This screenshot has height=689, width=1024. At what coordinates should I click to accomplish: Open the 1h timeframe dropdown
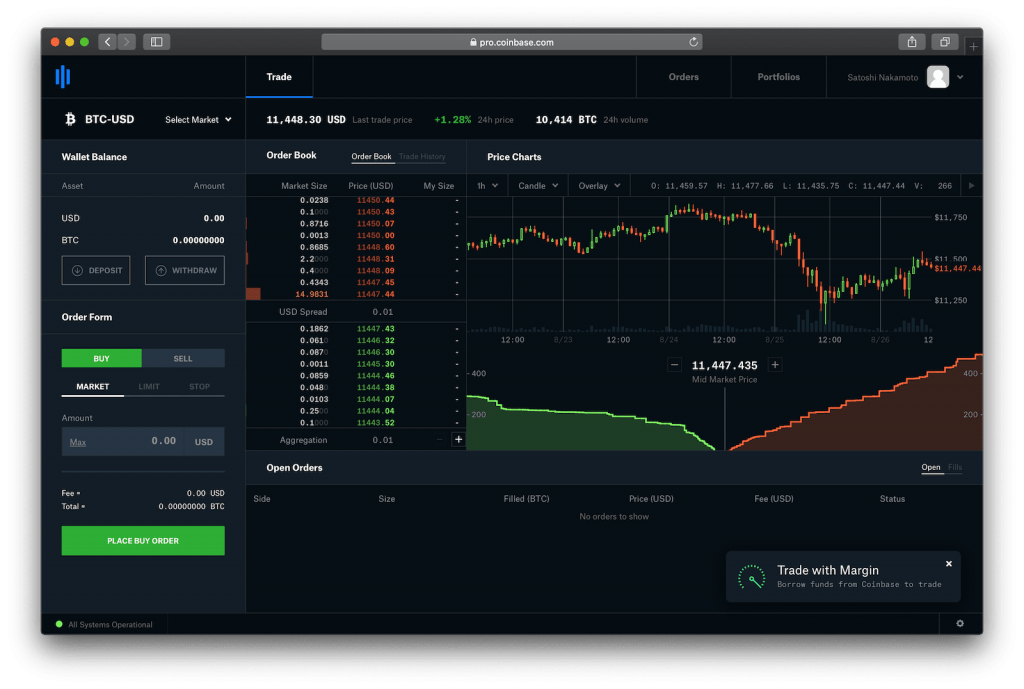pyautogui.click(x=487, y=185)
